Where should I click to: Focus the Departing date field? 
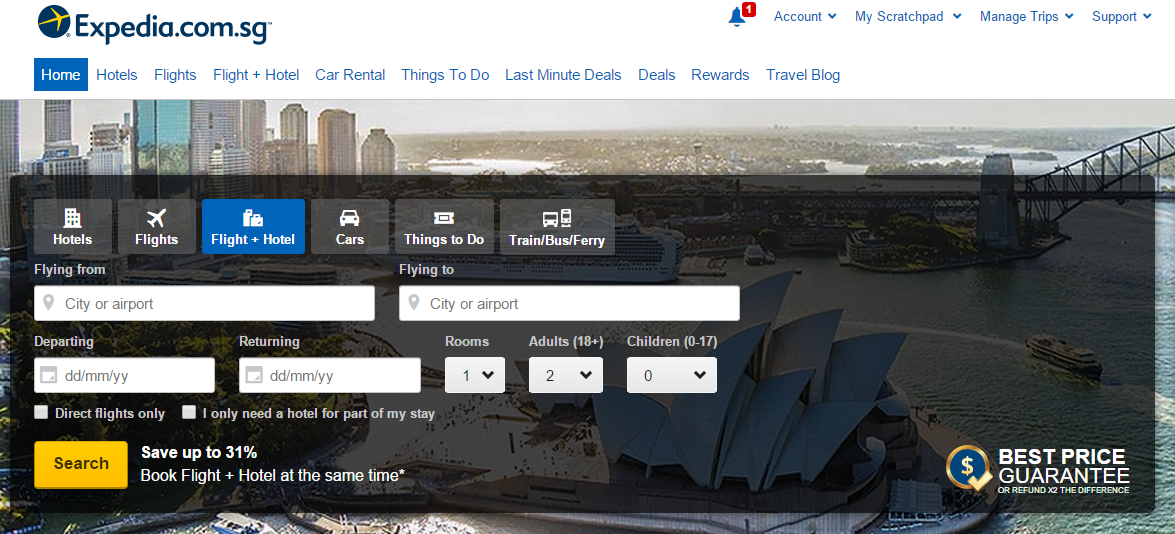124,375
